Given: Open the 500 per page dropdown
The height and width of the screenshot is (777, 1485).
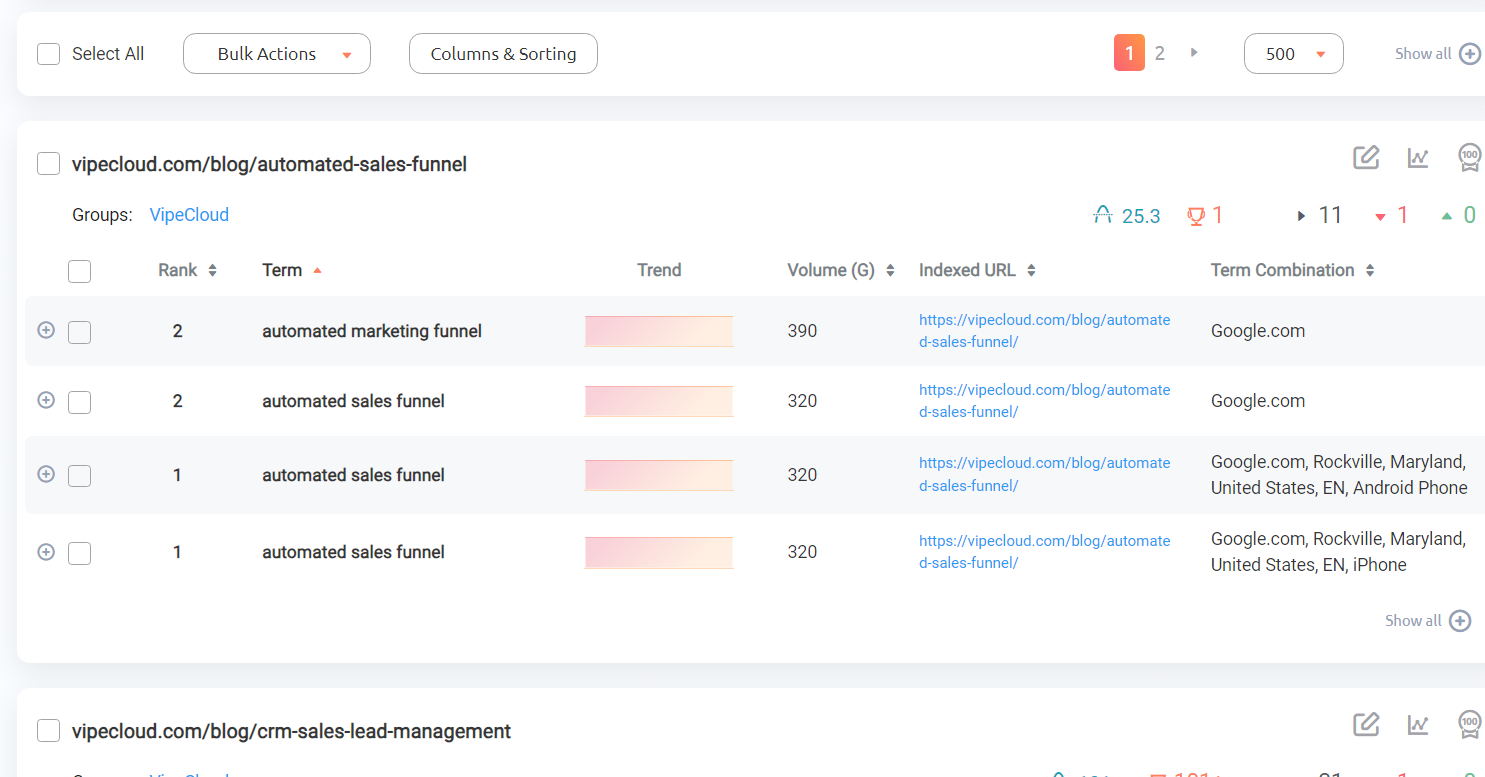Looking at the screenshot, I should 1294,54.
